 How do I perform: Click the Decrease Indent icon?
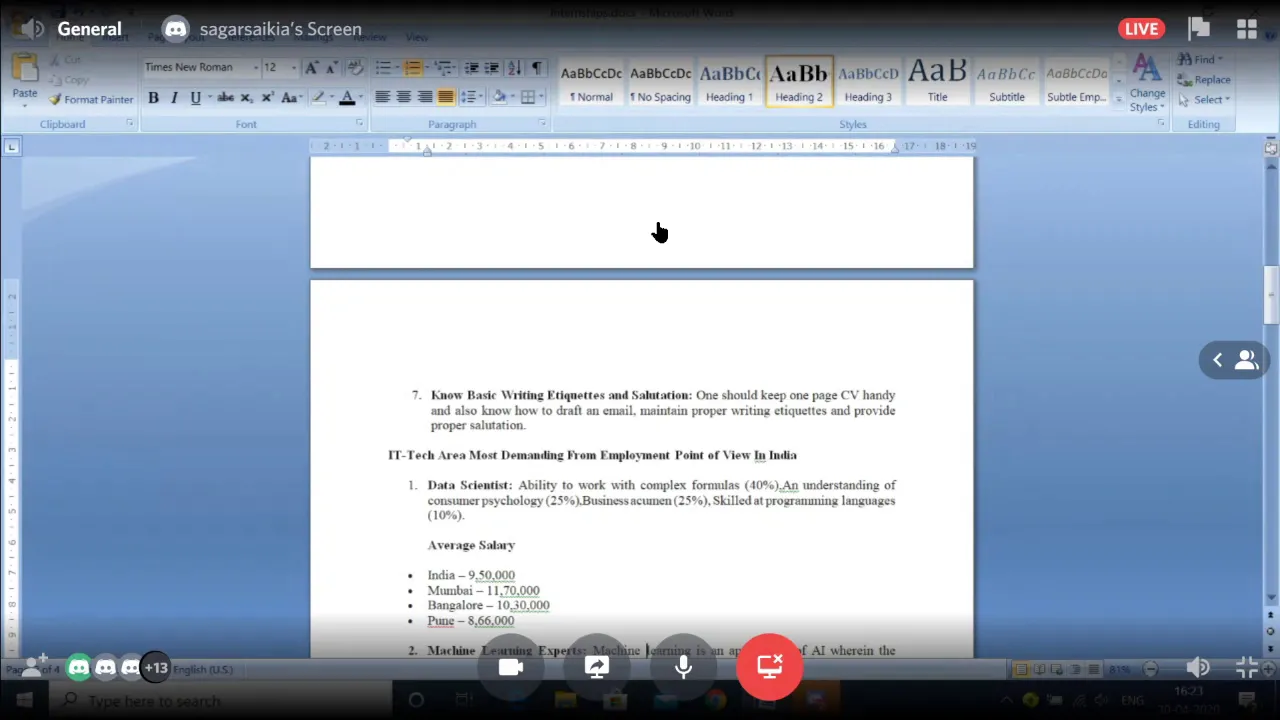(472, 67)
